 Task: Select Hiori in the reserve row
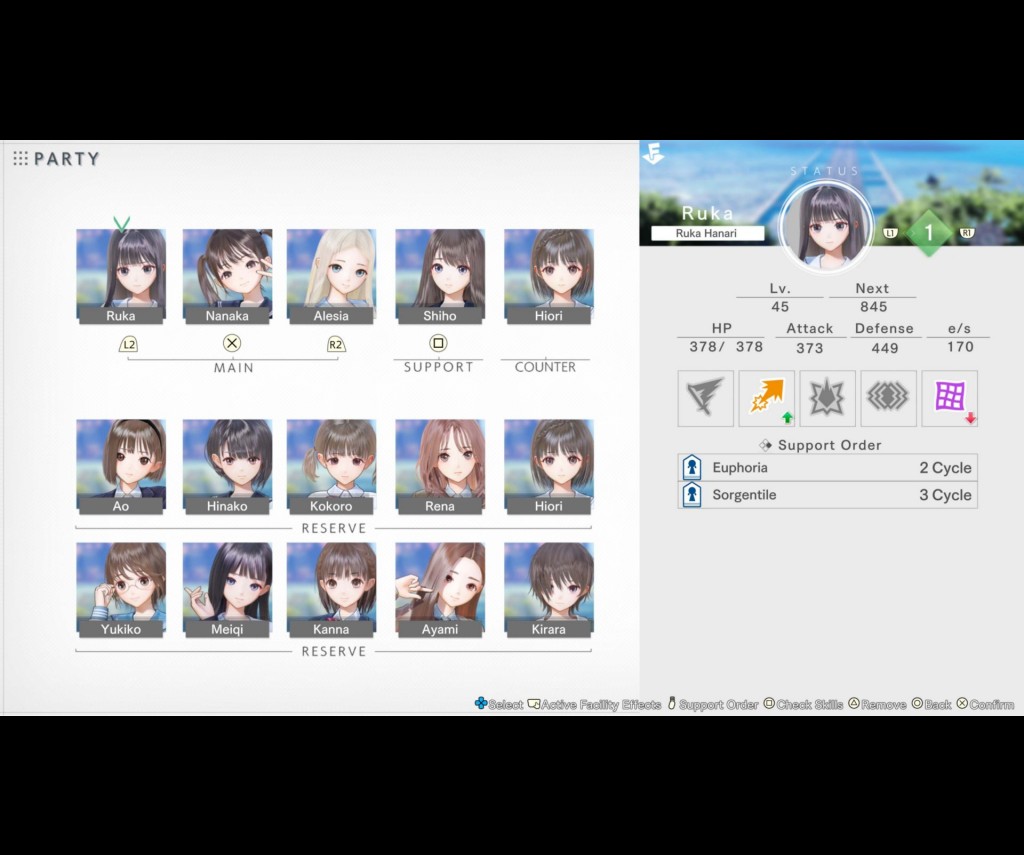pos(549,467)
